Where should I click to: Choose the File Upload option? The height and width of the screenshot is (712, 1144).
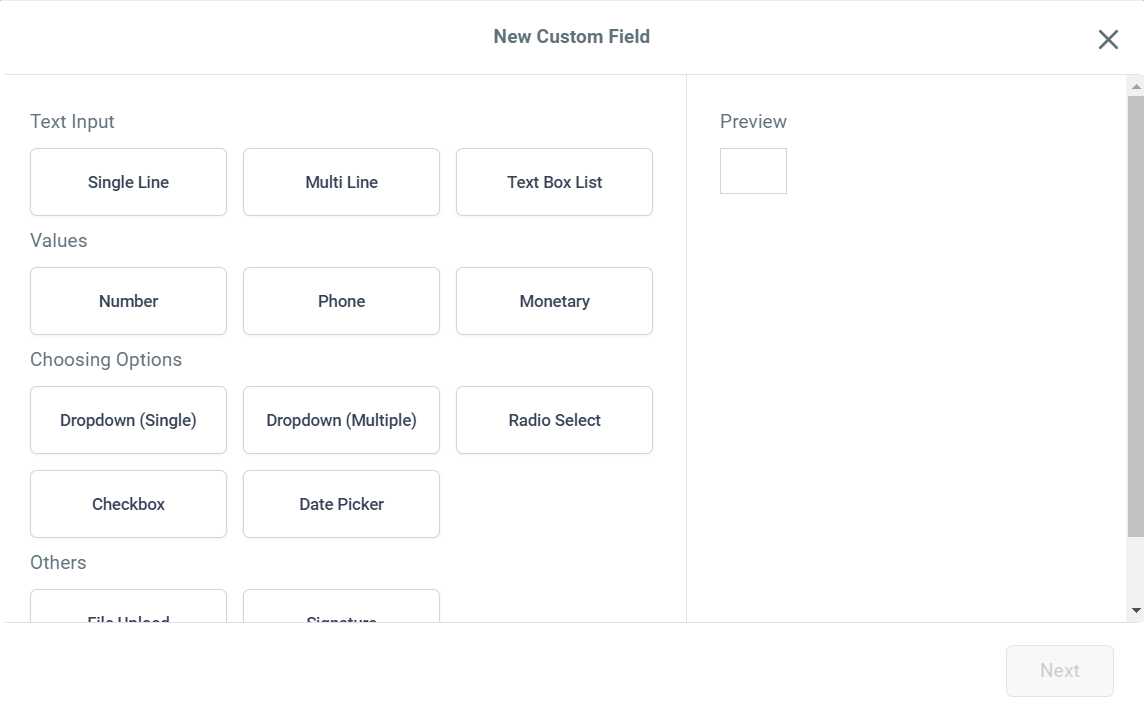128,608
